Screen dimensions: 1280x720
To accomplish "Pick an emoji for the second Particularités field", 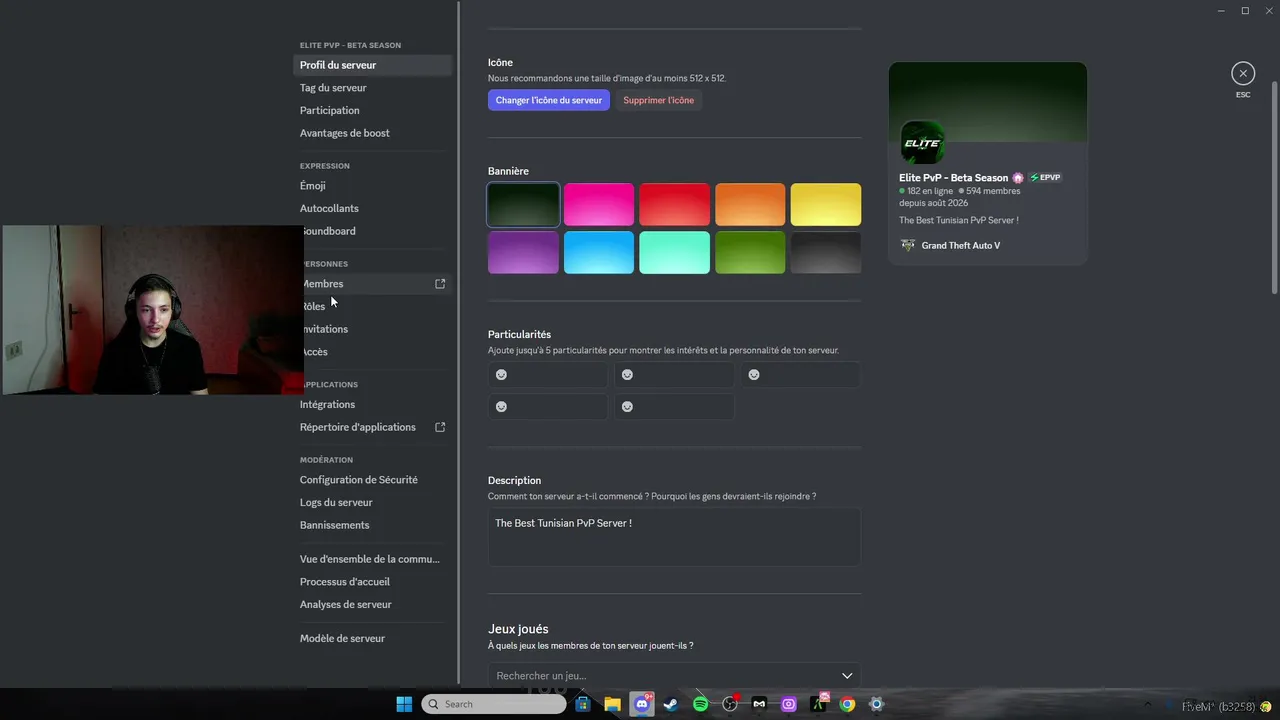I will click(627, 375).
